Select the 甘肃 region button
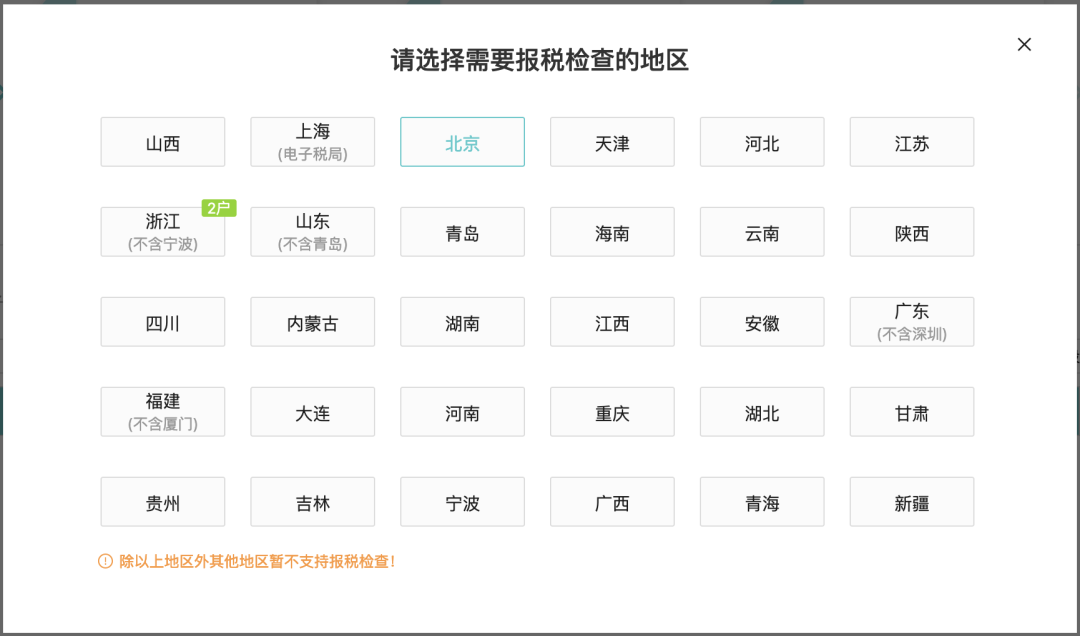Viewport: 1080px width, 636px height. (x=912, y=412)
